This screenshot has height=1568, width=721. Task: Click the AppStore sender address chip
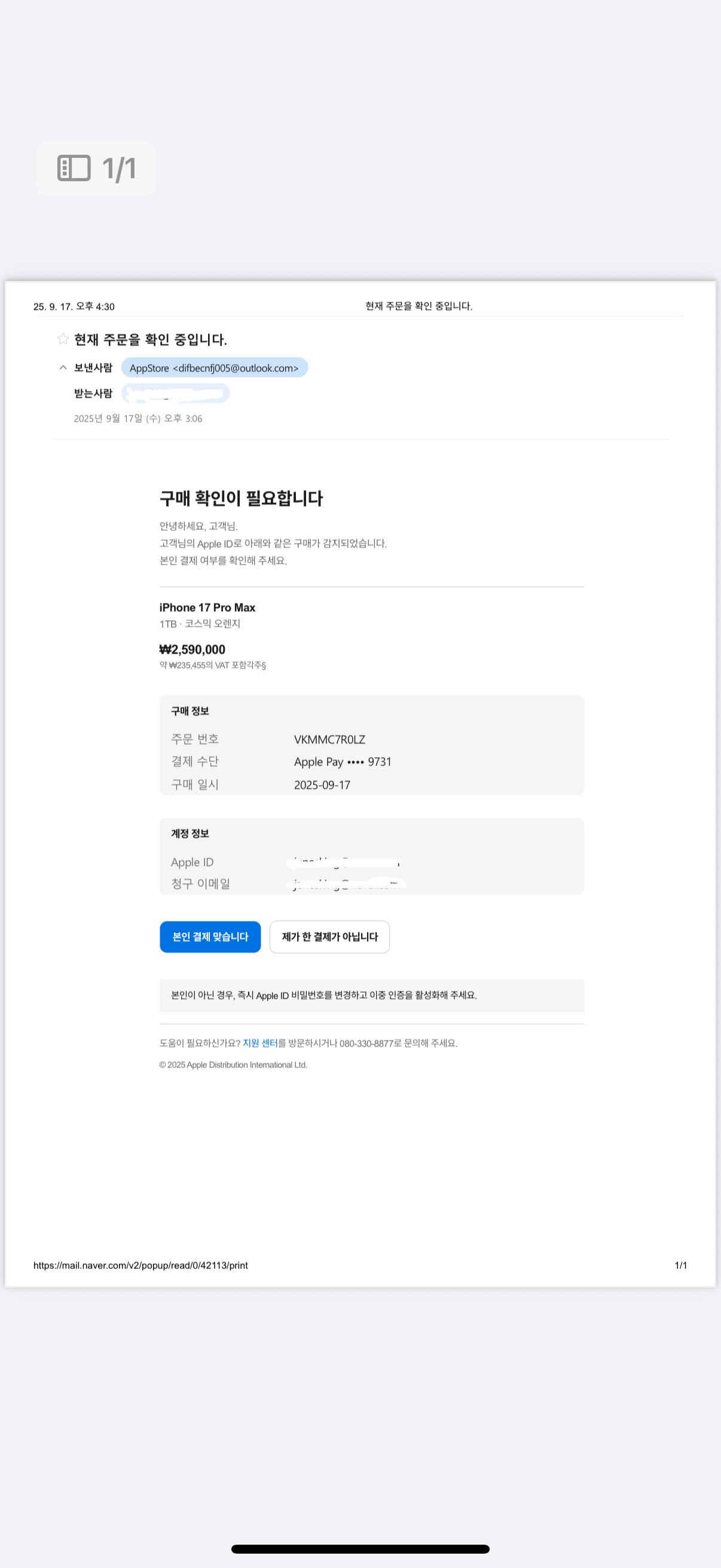coord(214,368)
